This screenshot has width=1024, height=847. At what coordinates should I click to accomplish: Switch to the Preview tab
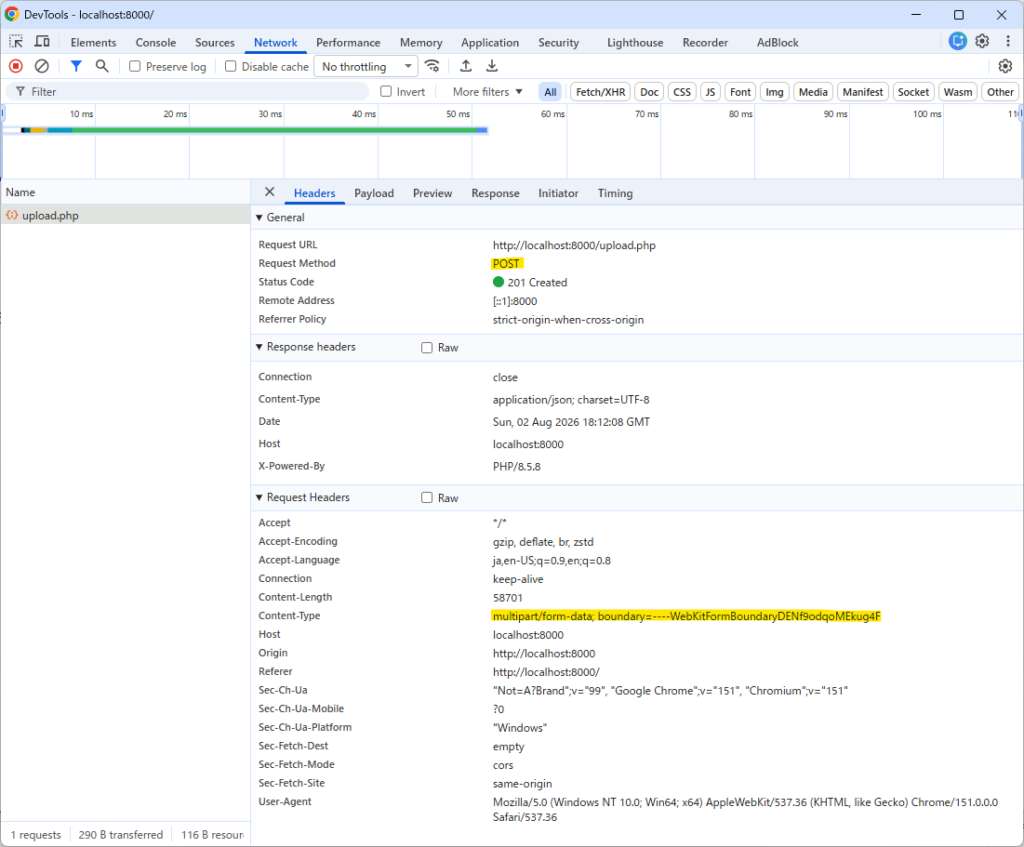432,193
